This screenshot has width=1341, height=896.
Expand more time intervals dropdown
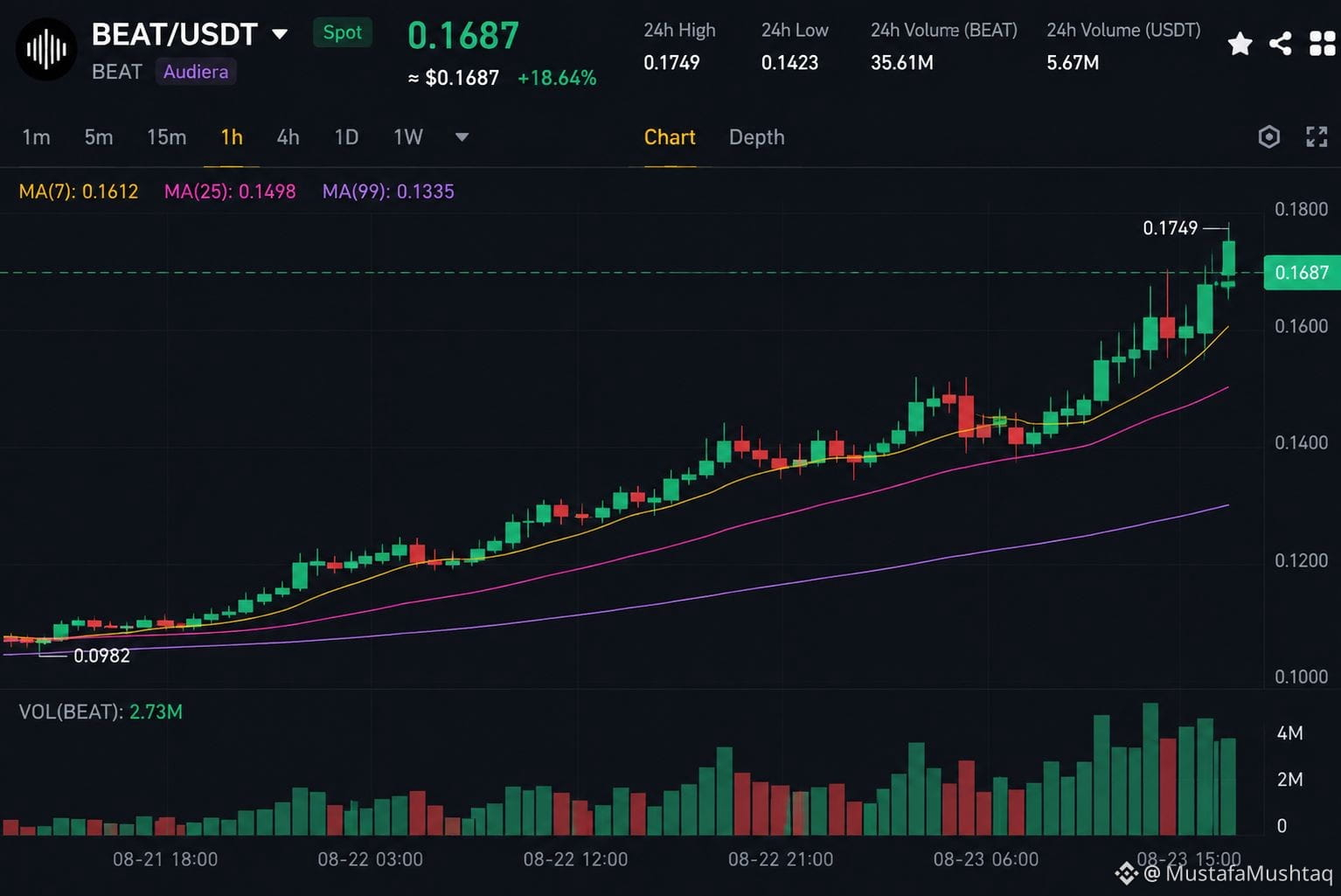click(462, 136)
